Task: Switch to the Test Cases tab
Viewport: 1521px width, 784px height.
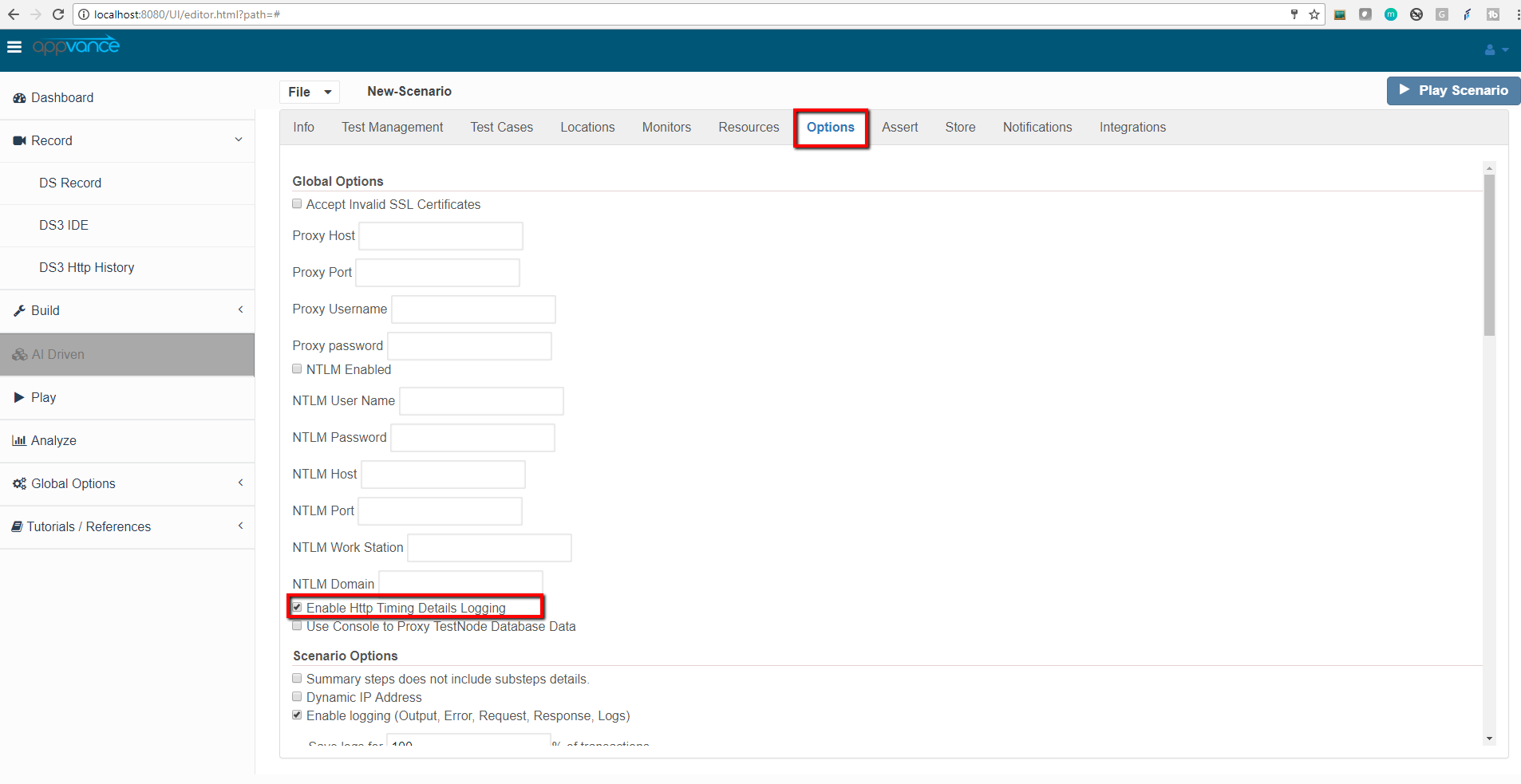Action: tap(501, 128)
